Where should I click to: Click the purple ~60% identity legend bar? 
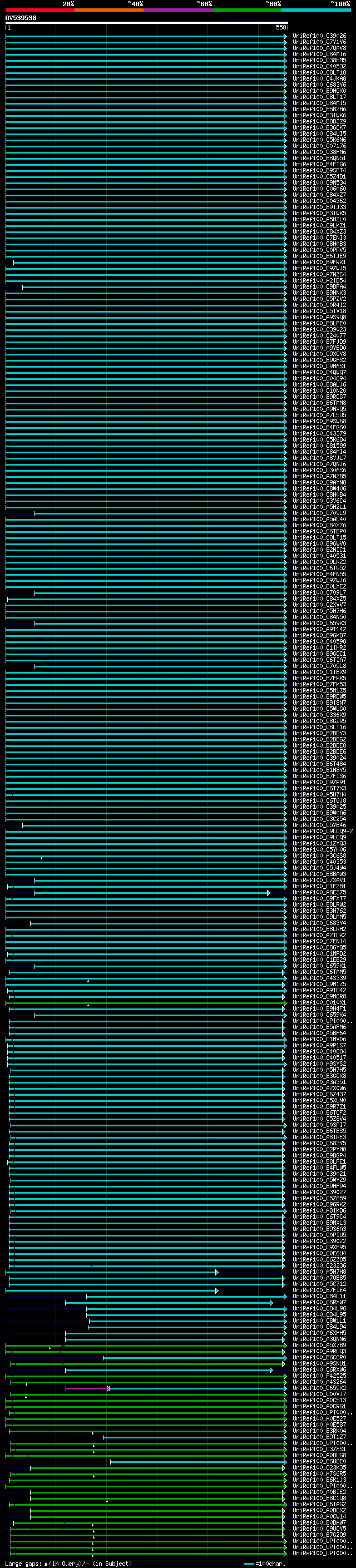pos(179,10)
